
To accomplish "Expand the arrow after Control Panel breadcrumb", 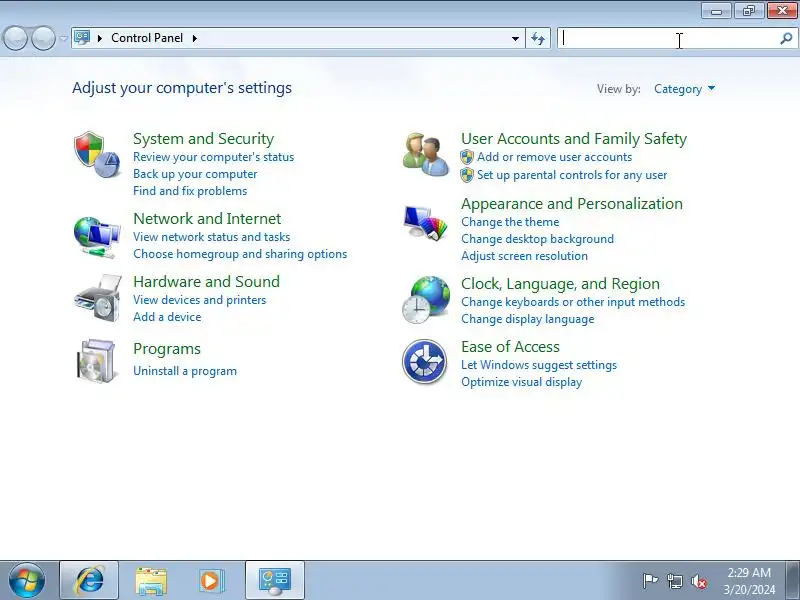I will [x=195, y=38].
